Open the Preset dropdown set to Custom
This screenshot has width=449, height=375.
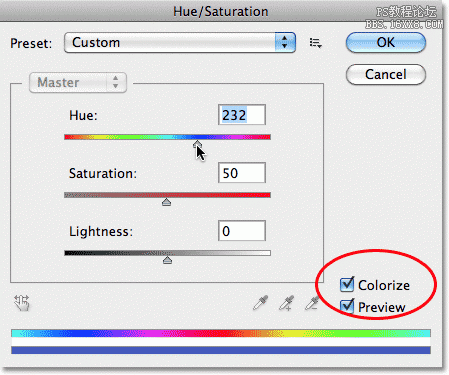180,42
